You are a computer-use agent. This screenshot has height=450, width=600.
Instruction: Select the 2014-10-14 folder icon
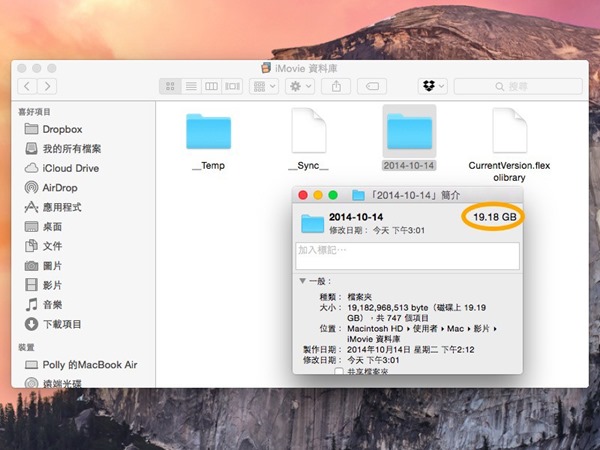409,131
